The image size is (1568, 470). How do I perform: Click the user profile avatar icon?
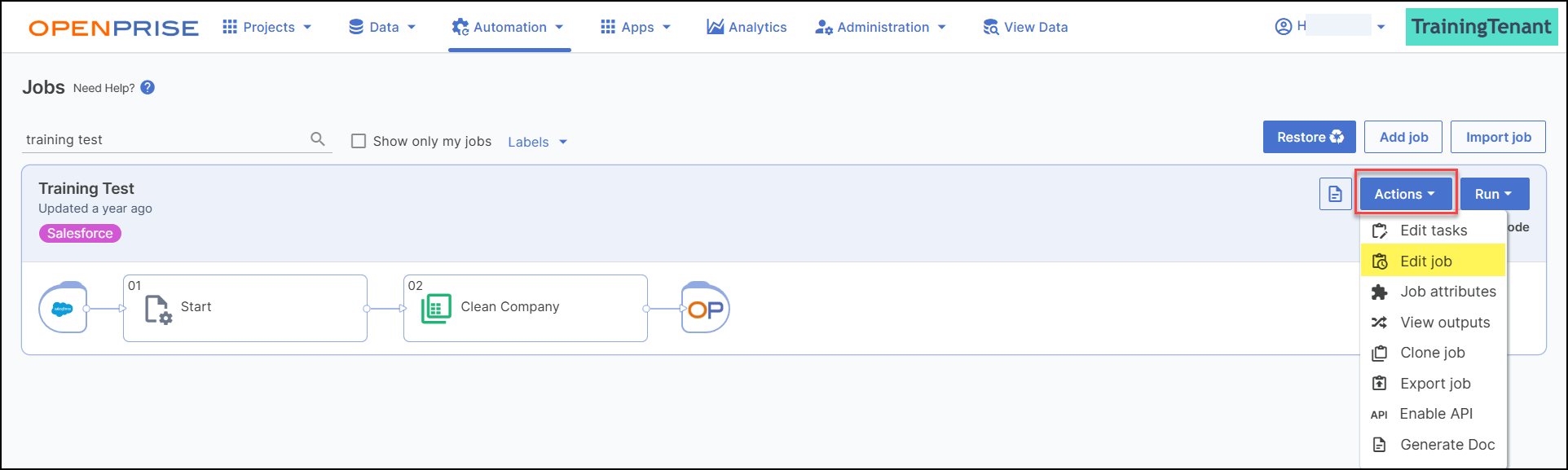point(1284,27)
